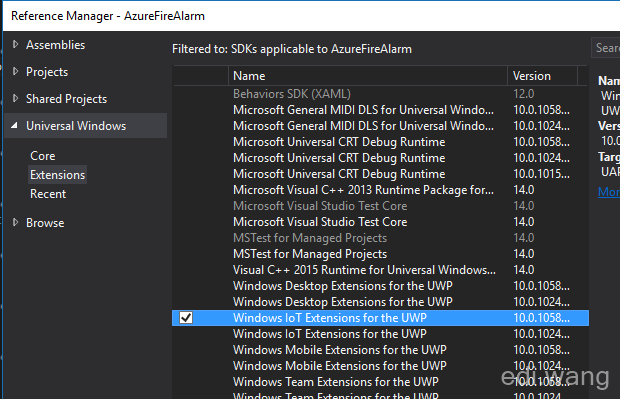Open the Recent subcategory
This screenshot has width=620, height=399.
pyautogui.click(x=48, y=194)
